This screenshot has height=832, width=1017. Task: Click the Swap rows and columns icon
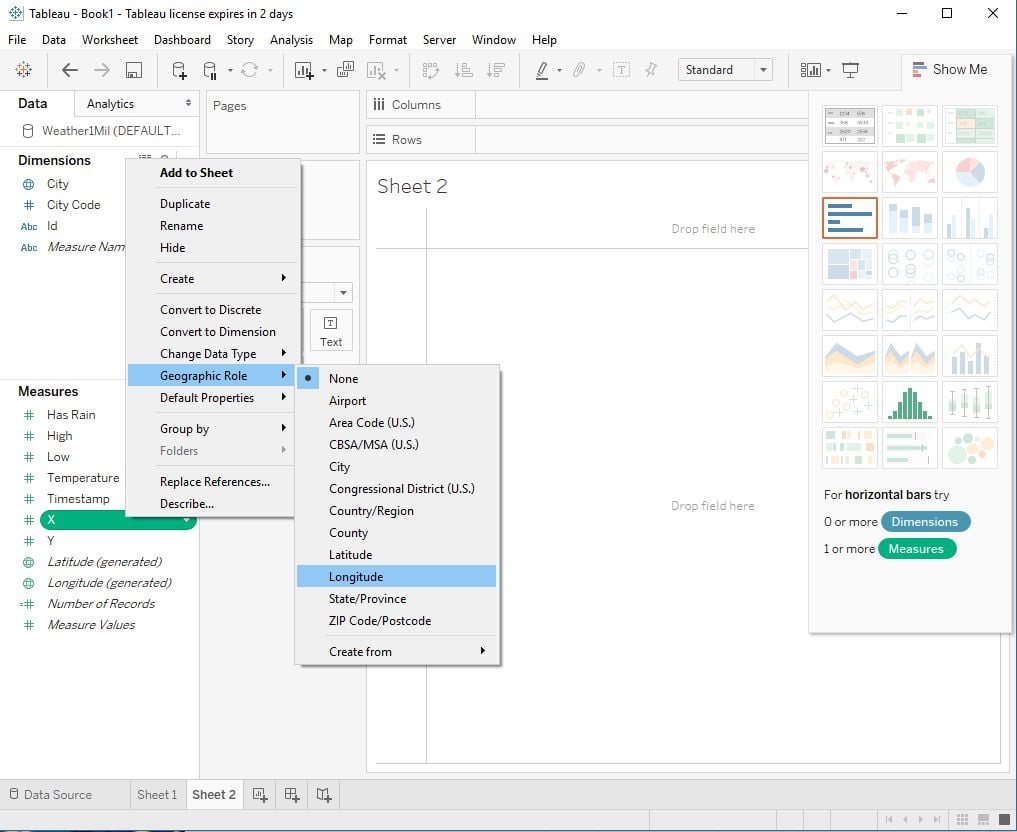[431, 70]
